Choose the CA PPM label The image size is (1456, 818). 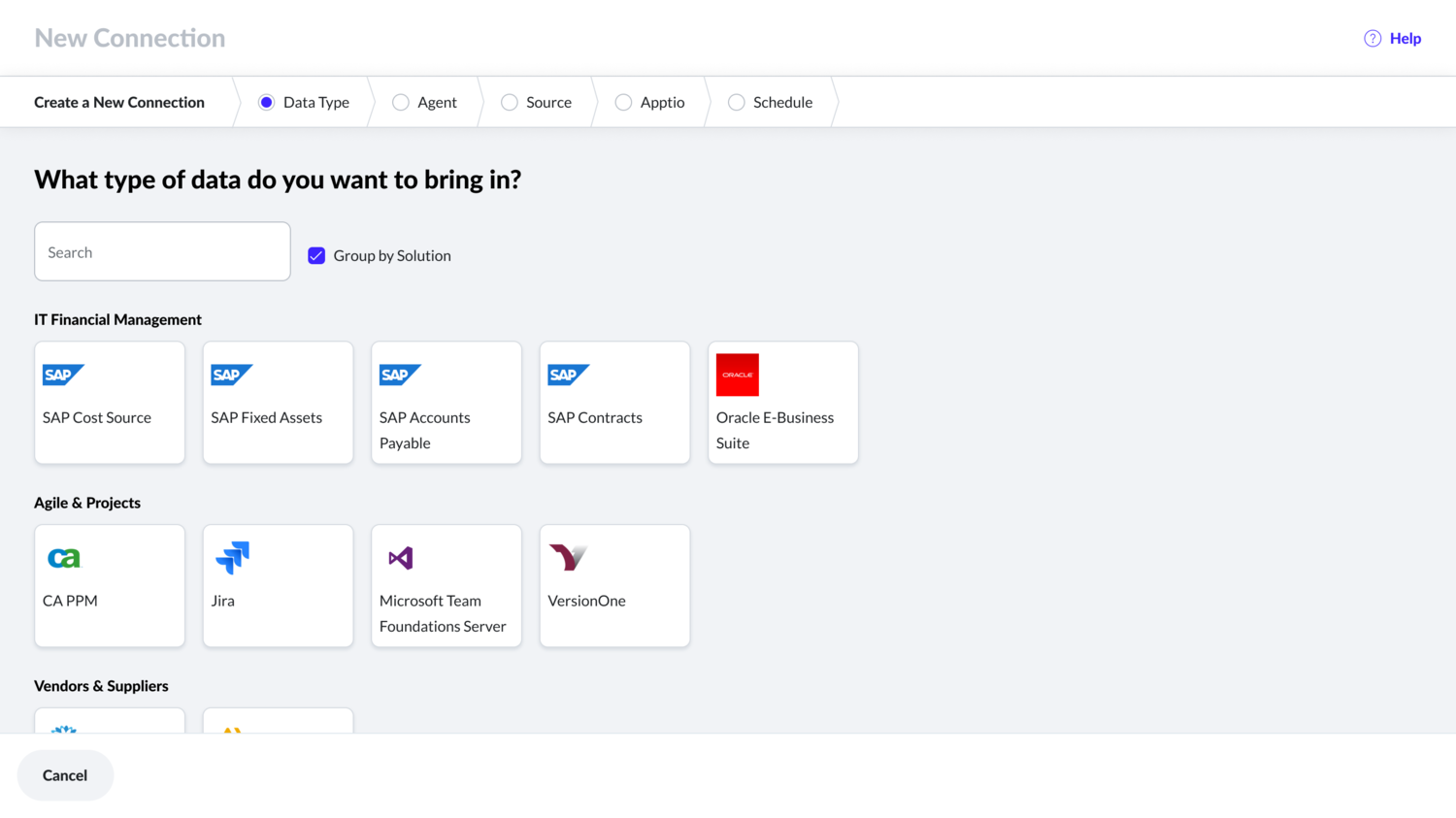click(70, 601)
